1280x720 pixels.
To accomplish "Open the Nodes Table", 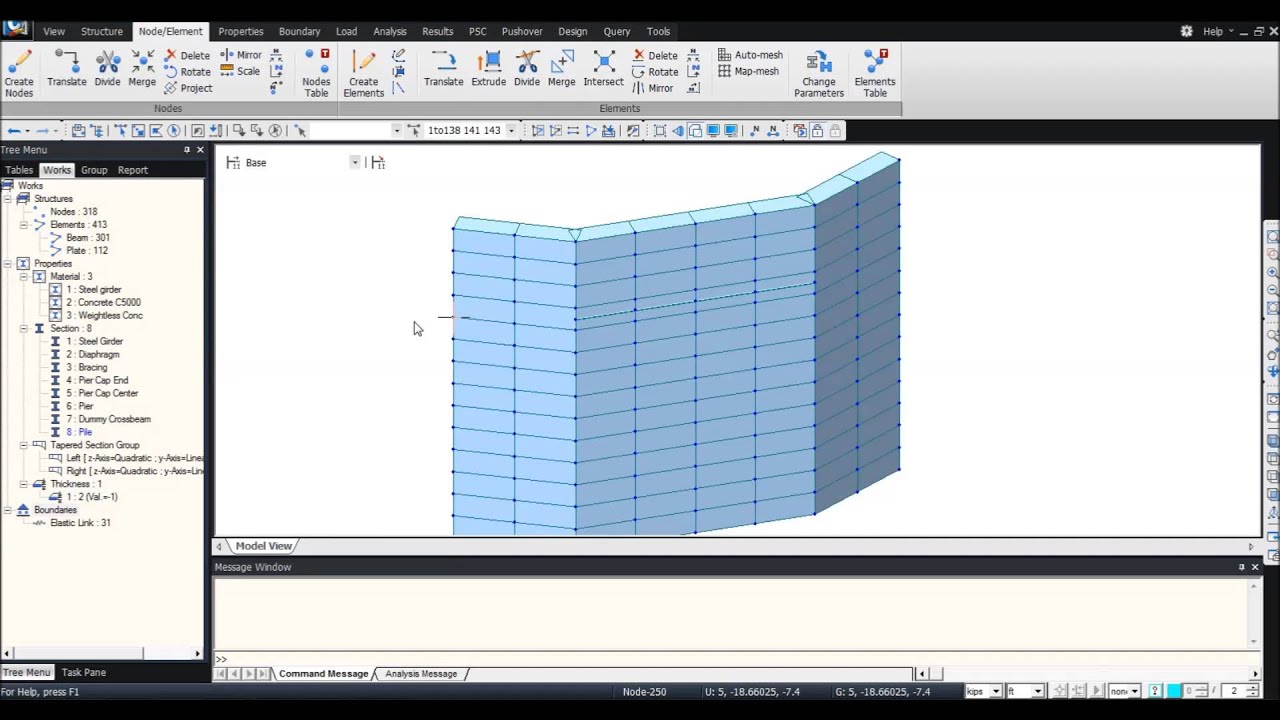I will pyautogui.click(x=316, y=73).
